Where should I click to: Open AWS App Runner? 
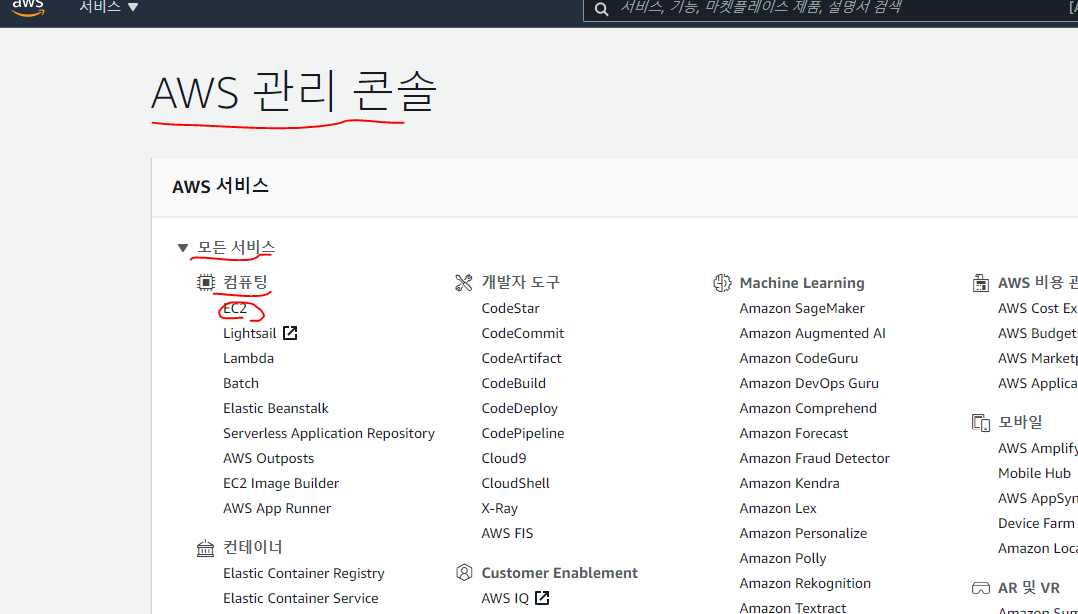click(x=276, y=509)
